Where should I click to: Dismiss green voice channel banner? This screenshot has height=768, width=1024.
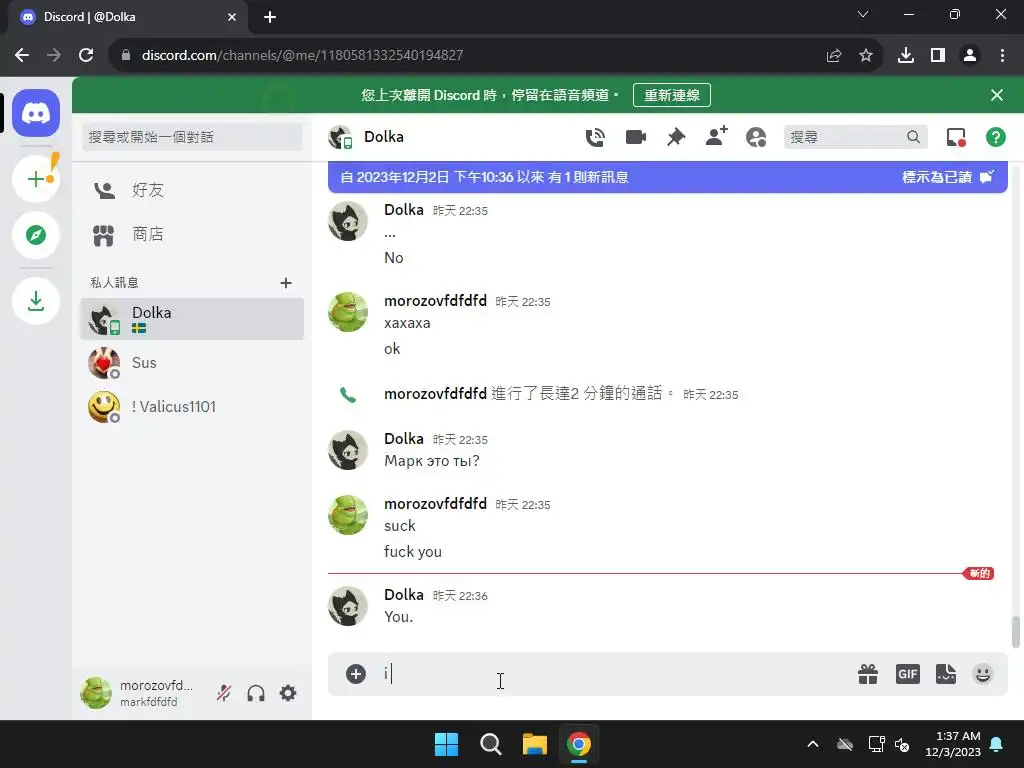pyautogui.click(x=997, y=95)
